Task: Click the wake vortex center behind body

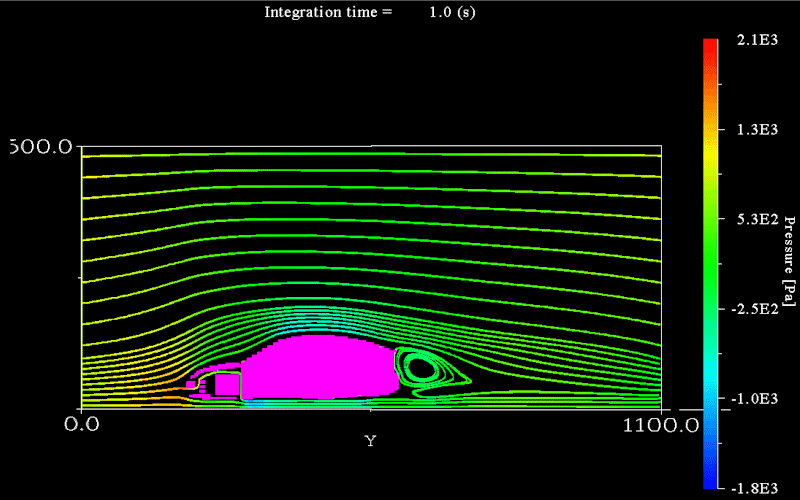Action: 423,368
